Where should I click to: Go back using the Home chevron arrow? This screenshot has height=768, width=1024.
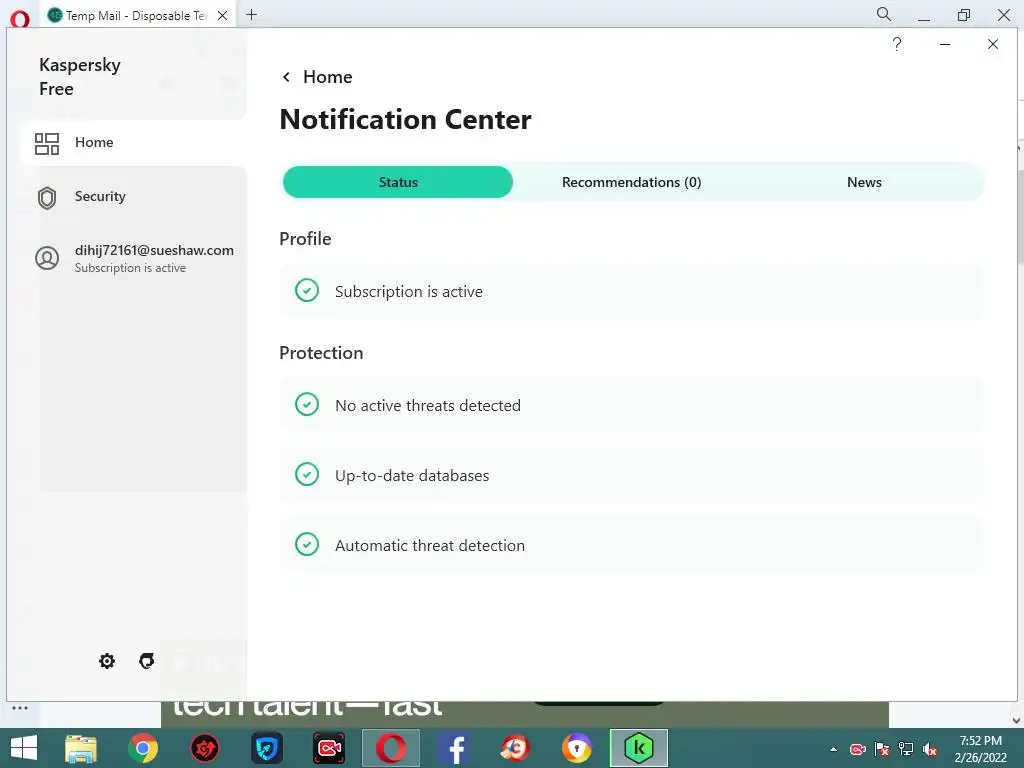[286, 77]
